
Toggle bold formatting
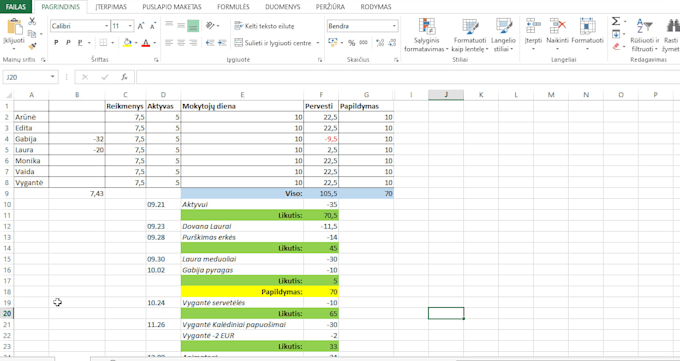tap(56, 43)
